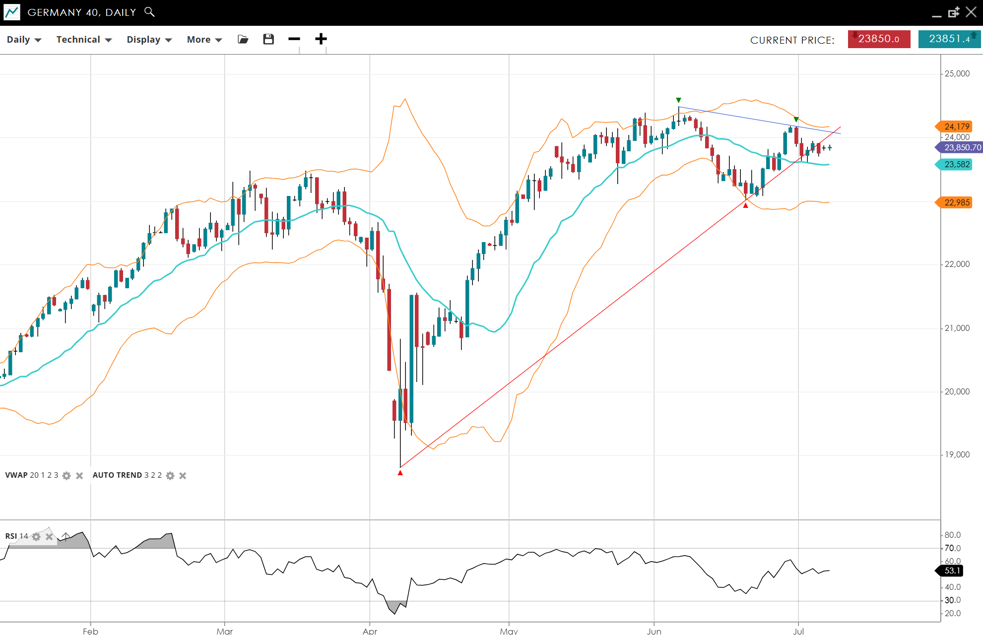
Task: Open VWAP indicator settings gear
Action: (x=67, y=476)
